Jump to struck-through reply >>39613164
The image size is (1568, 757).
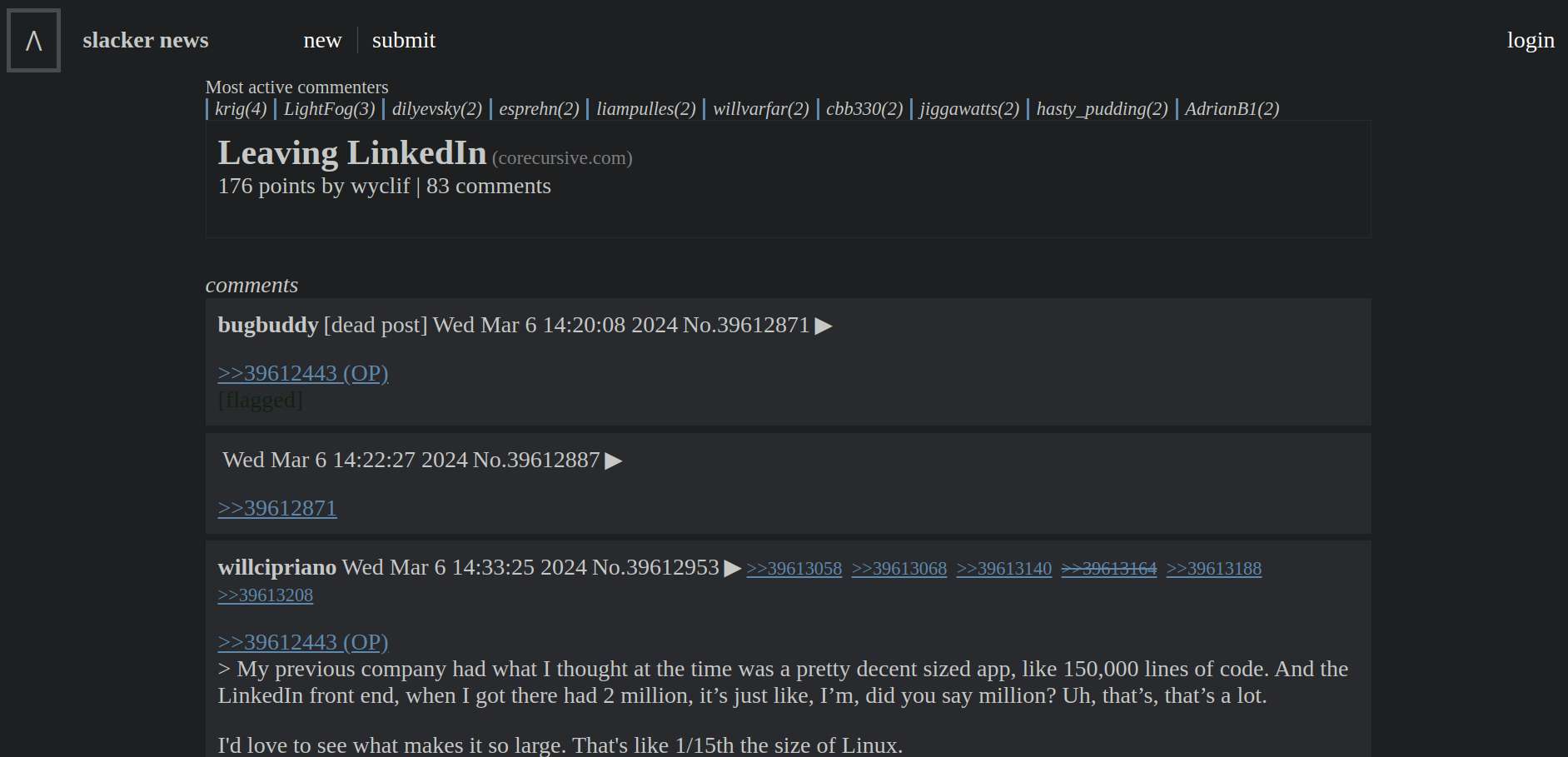pyautogui.click(x=1109, y=569)
